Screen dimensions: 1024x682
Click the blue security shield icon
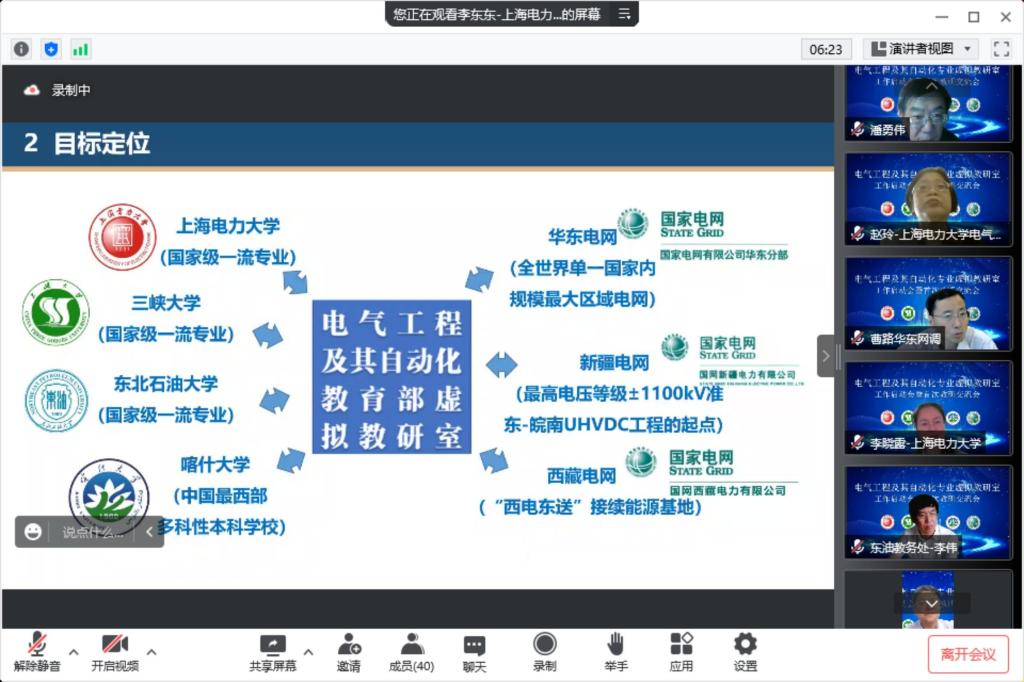51,49
